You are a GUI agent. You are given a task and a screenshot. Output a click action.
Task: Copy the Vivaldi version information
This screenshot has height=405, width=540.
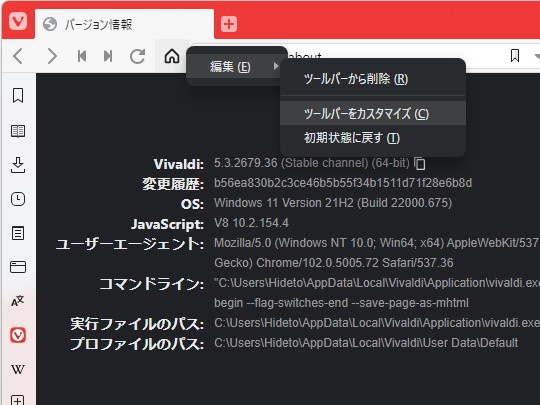click(x=420, y=163)
